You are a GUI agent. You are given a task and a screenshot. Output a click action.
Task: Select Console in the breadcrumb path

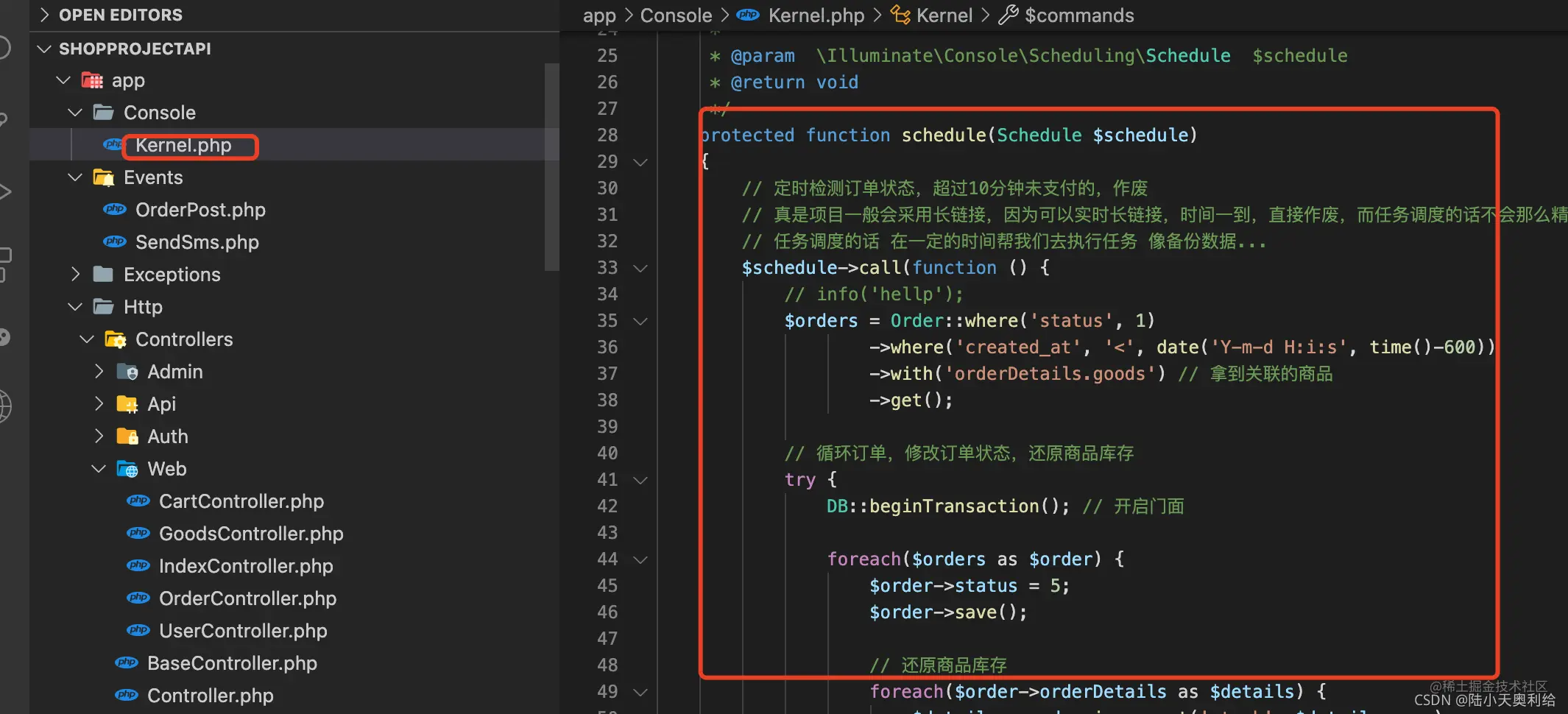pos(676,15)
